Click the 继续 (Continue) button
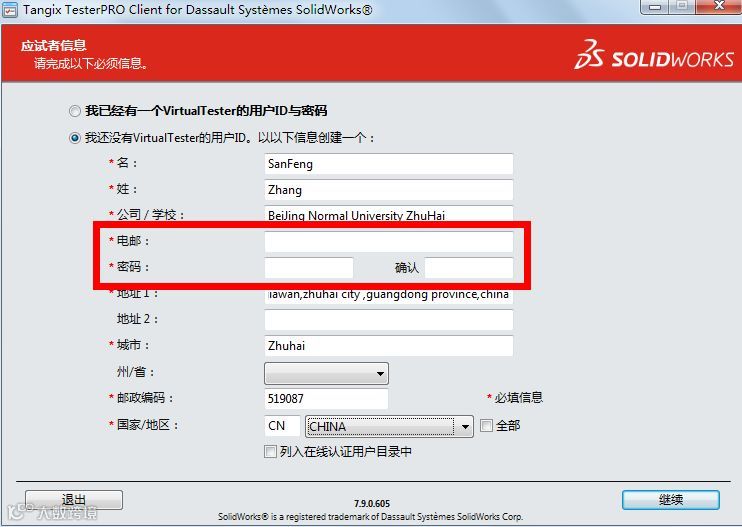The height and width of the screenshot is (527, 742). click(671, 500)
